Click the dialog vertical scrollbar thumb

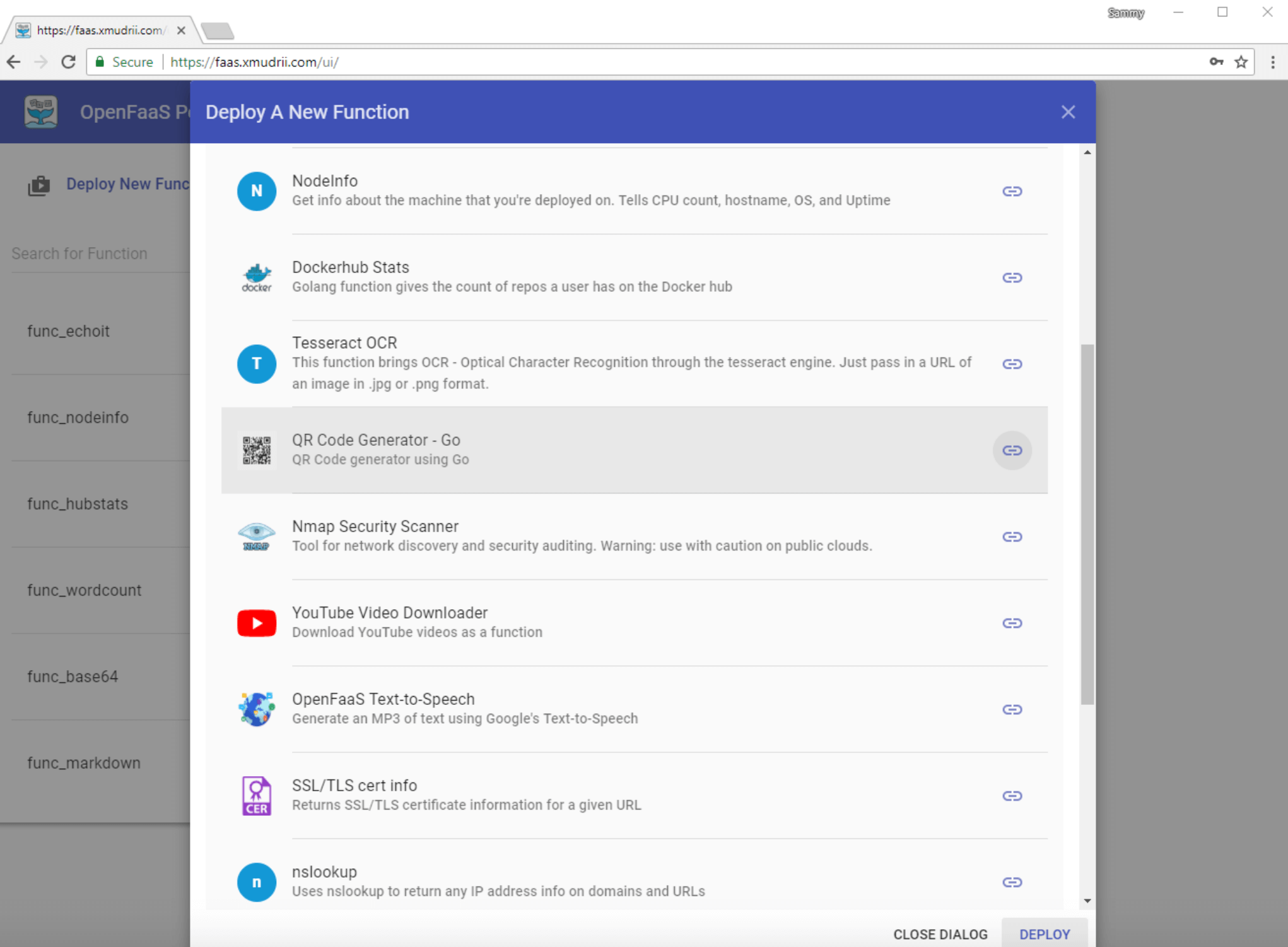click(x=1087, y=524)
